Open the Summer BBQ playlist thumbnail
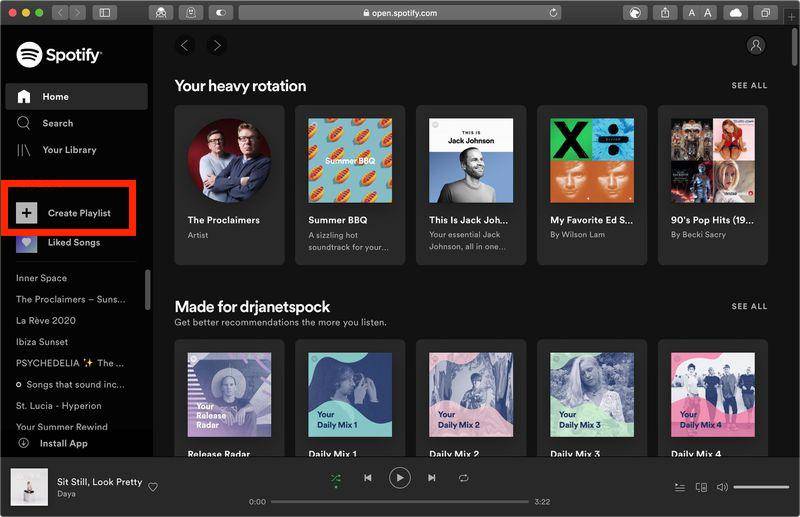This screenshot has height=517, width=800. coord(350,160)
